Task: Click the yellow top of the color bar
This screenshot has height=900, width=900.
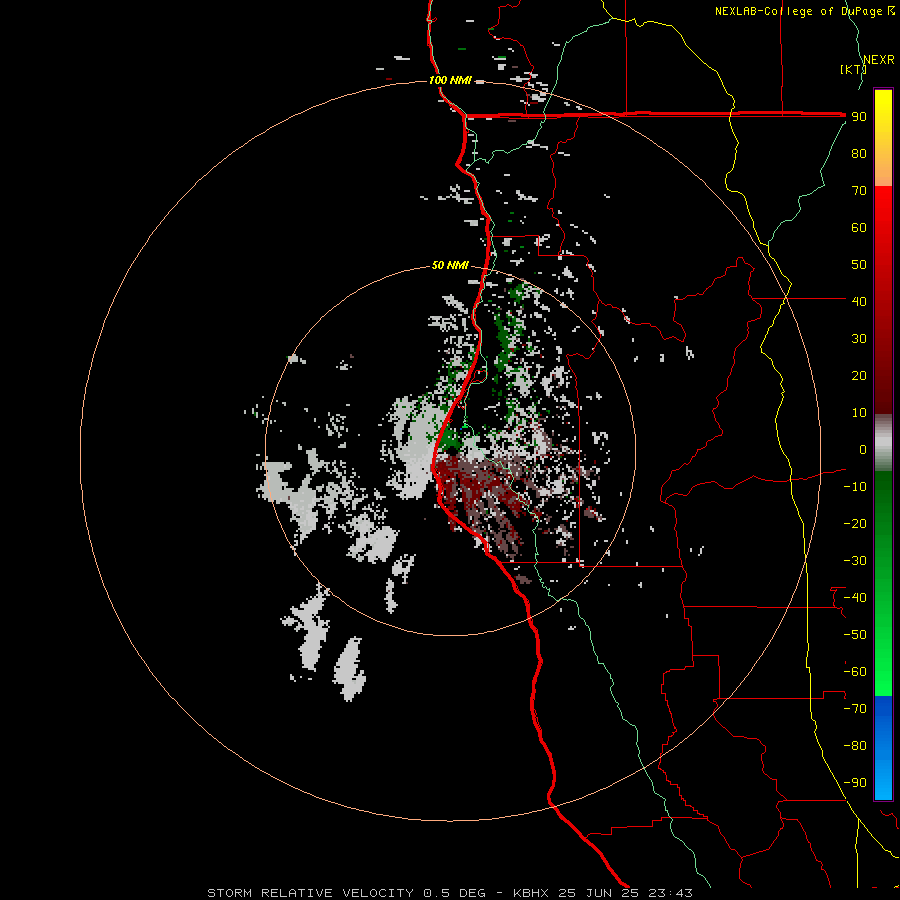Action: click(x=883, y=138)
